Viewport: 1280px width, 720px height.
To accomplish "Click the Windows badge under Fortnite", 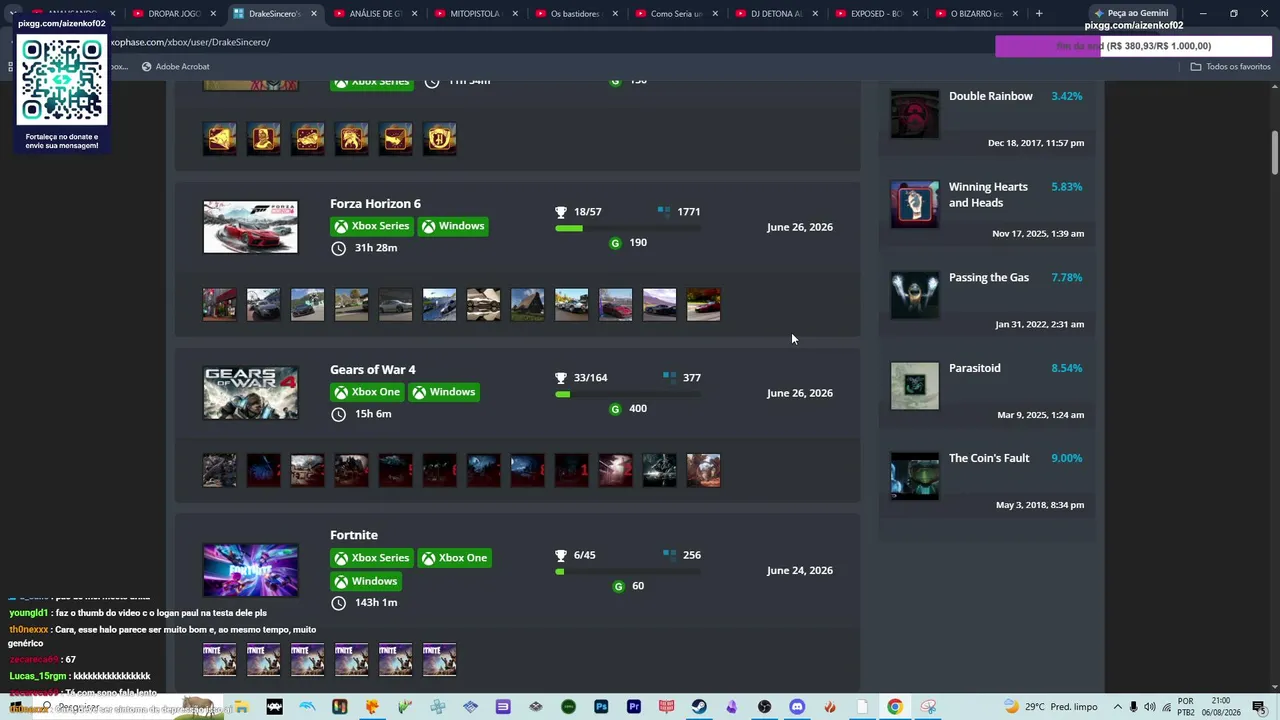I will coord(366,581).
